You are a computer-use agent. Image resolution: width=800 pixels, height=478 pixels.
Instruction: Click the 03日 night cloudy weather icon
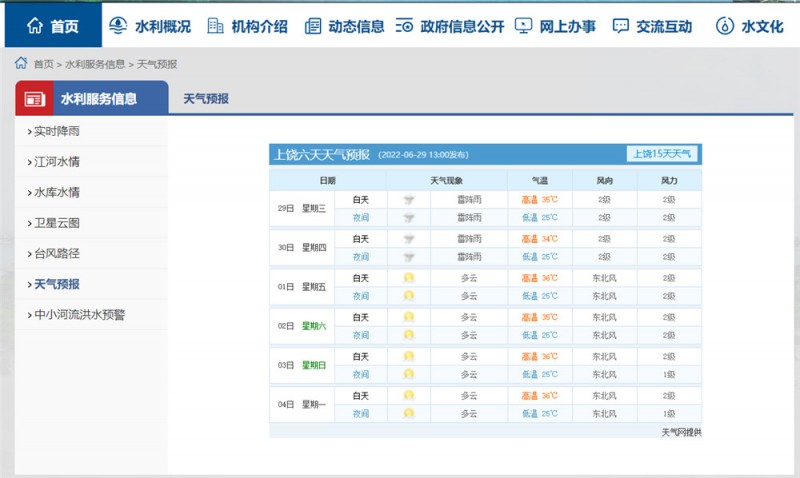[x=409, y=374]
